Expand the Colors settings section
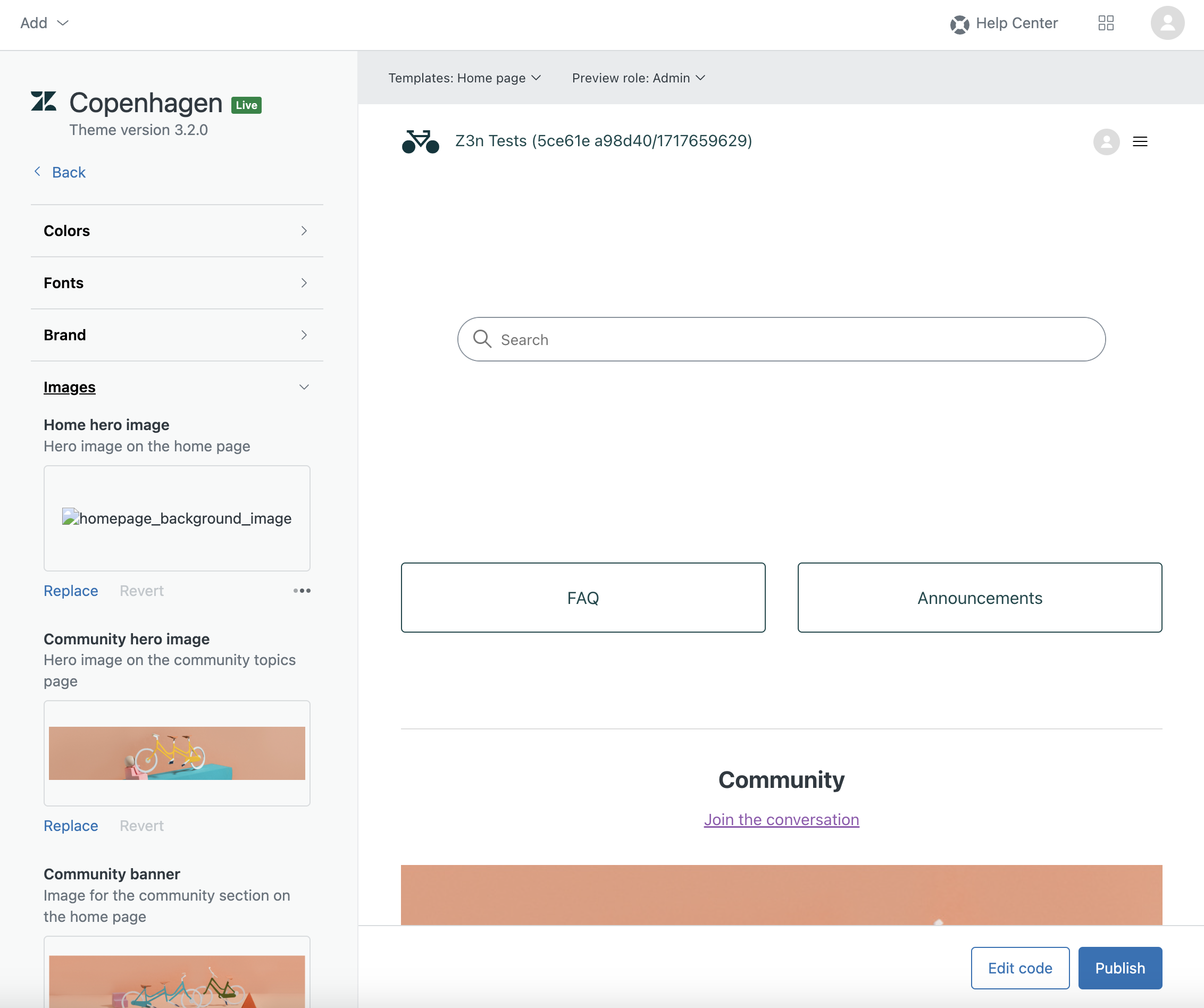 coord(177,231)
